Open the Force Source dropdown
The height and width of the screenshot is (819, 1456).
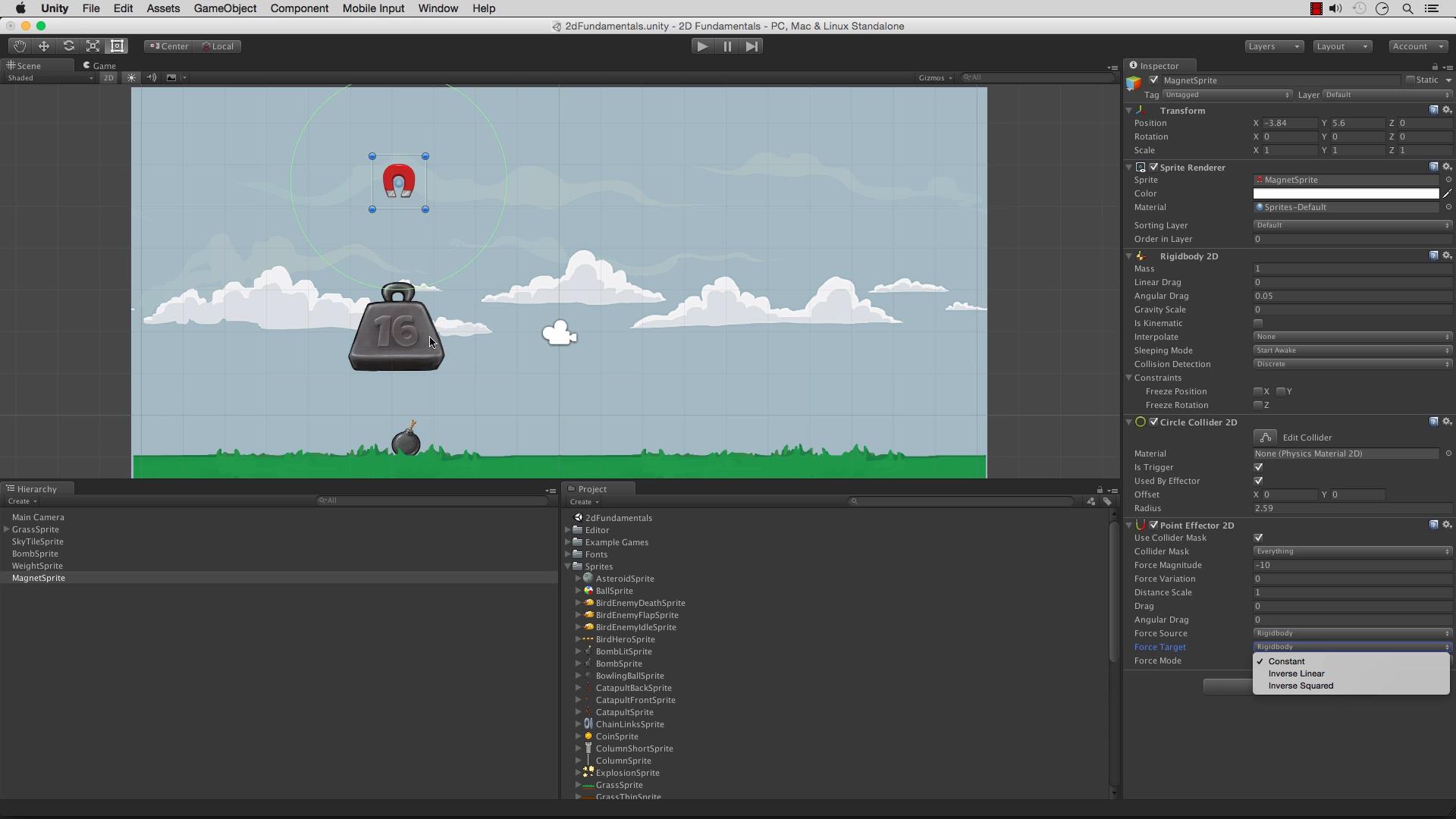pyautogui.click(x=1352, y=633)
